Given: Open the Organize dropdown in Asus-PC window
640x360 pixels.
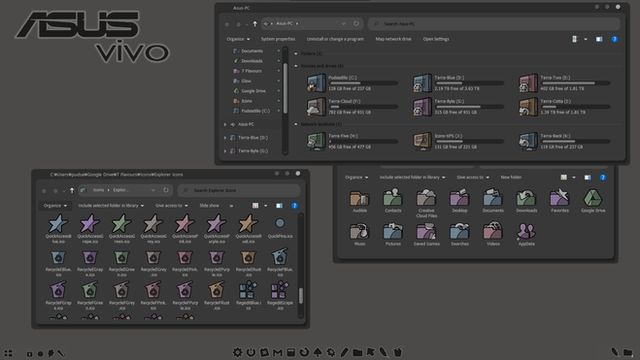Looking at the screenshot, I should click(238, 39).
